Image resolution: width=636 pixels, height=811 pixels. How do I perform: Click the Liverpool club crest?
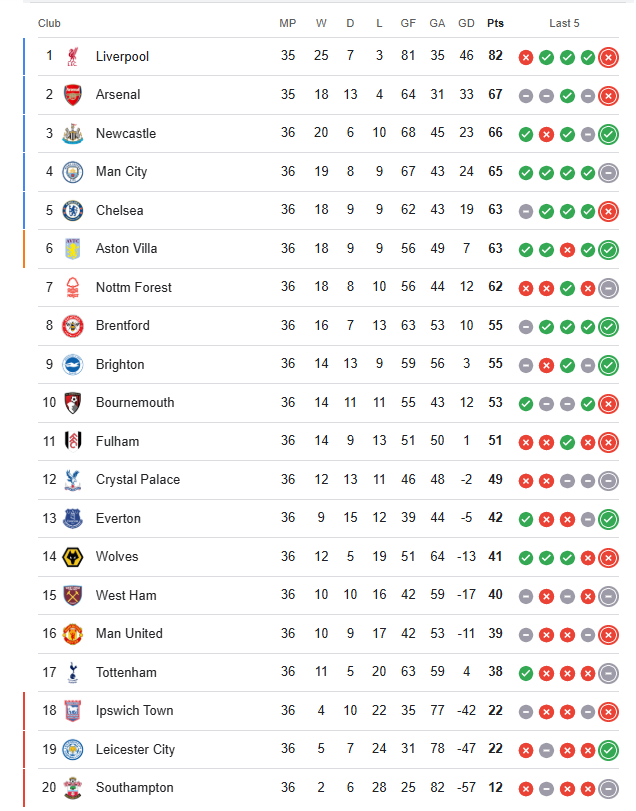[x=73, y=56]
